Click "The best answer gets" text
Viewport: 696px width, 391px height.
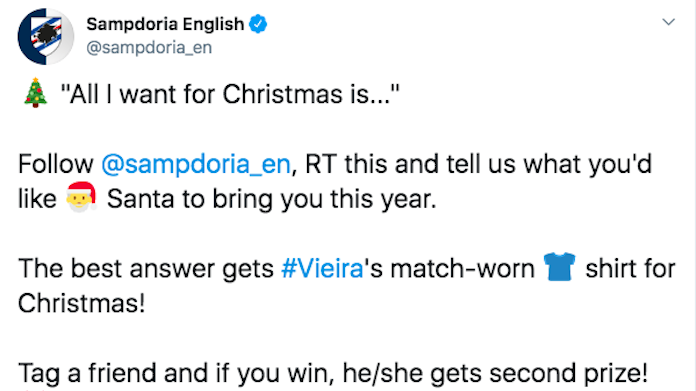coord(146,269)
